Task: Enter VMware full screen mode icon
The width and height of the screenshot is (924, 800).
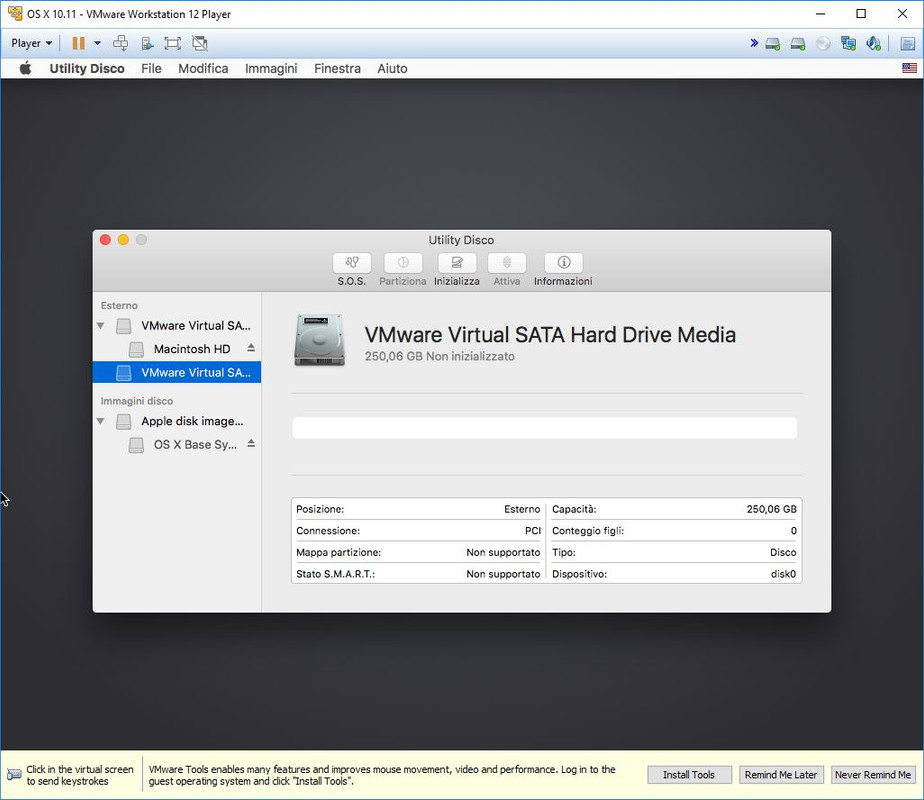Action: [173, 43]
